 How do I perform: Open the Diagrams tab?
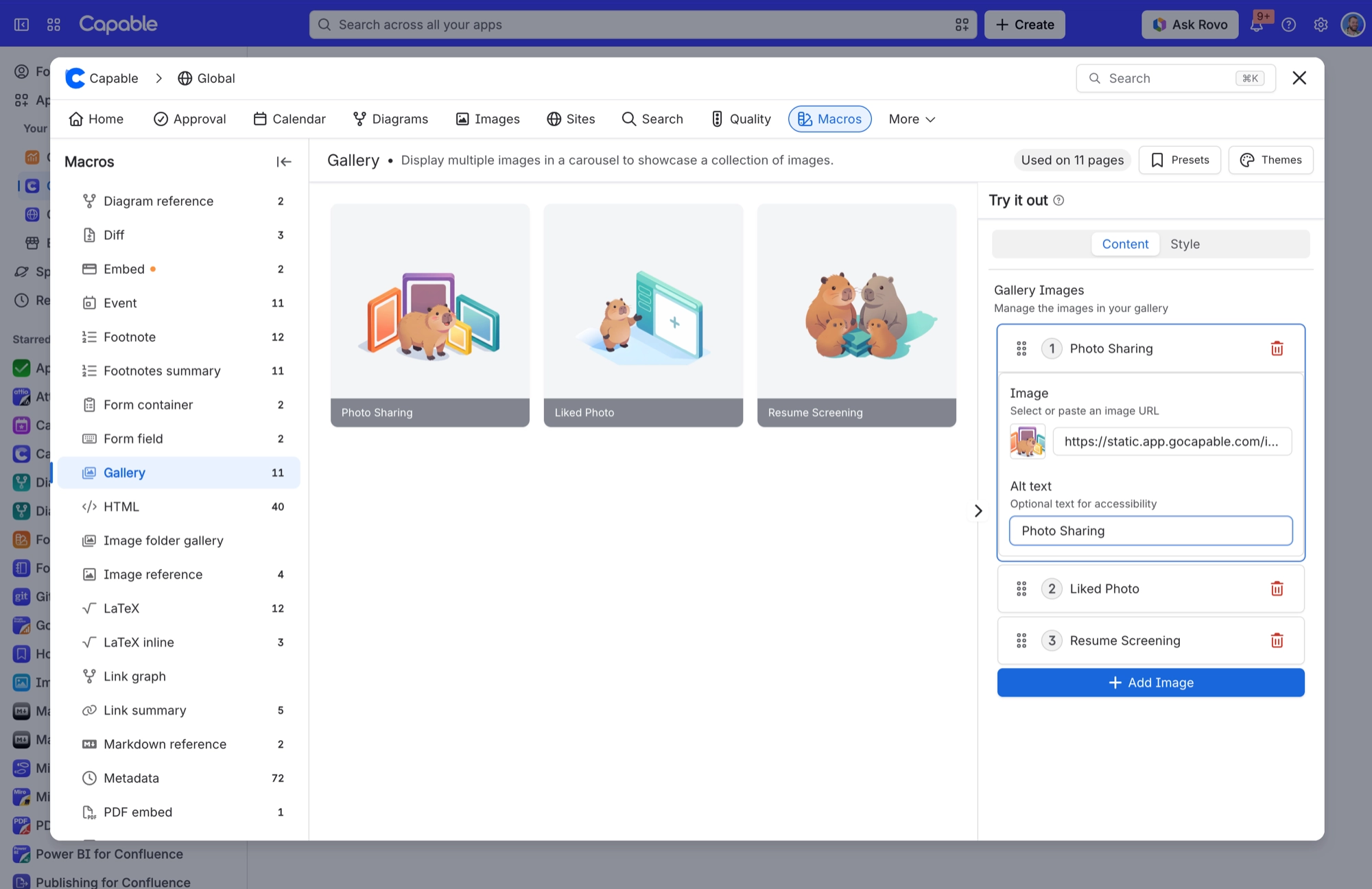pos(390,119)
